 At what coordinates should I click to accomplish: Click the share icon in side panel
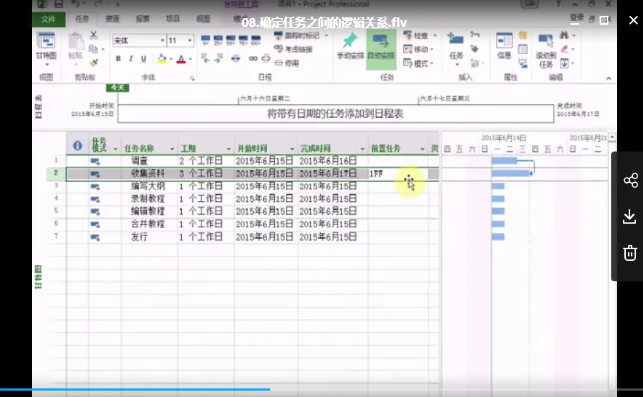[630, 180]
